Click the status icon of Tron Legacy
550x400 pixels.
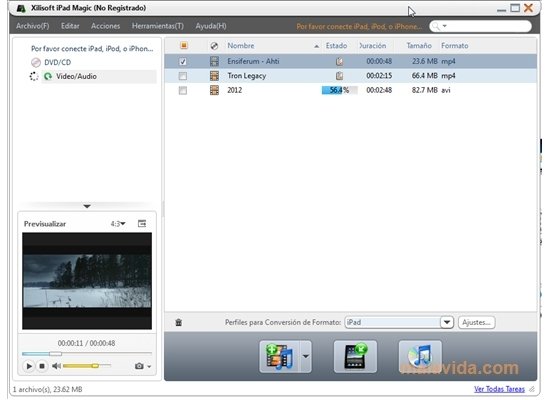(339, 76)
